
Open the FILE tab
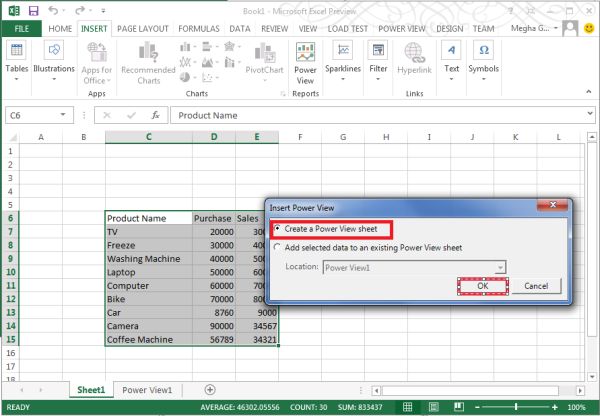point(22,29)
